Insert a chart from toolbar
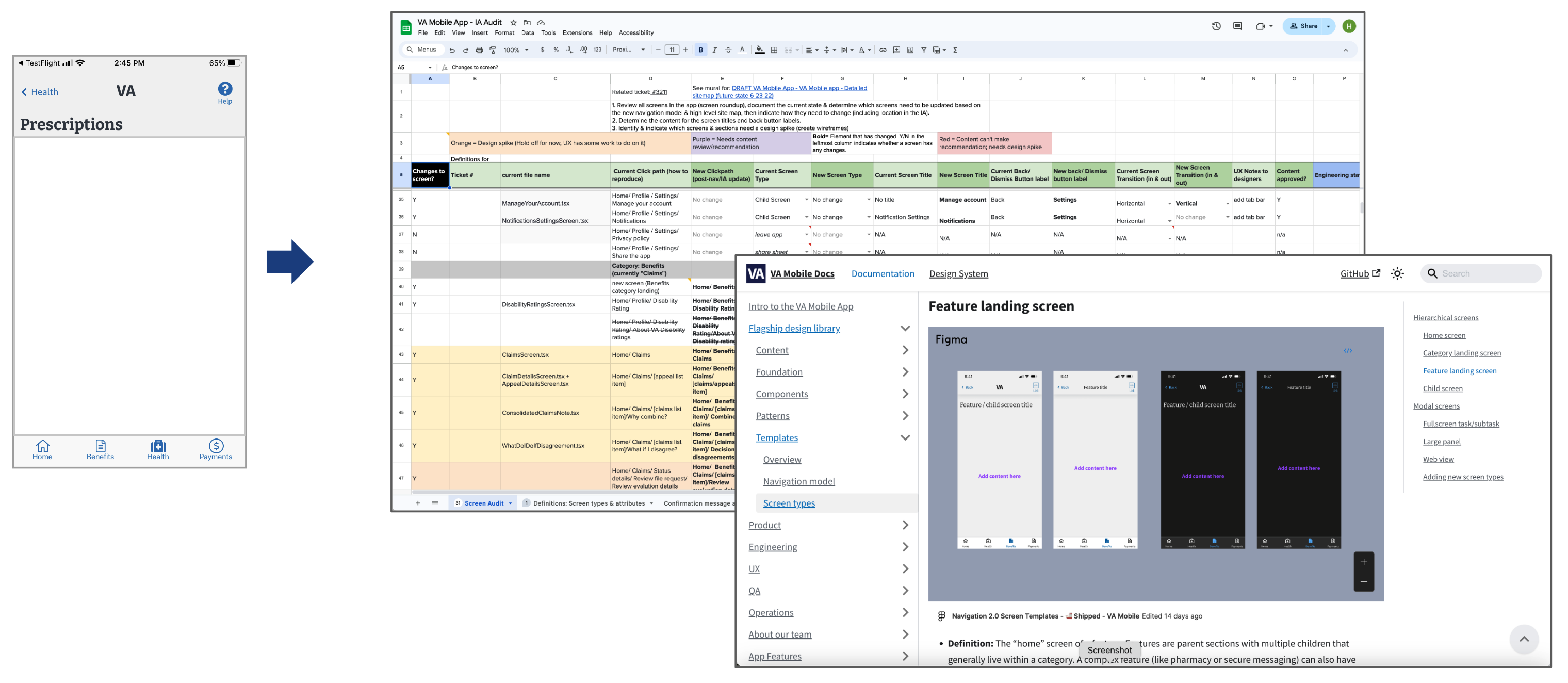1568x683 pixels. [x=910, y=50]
